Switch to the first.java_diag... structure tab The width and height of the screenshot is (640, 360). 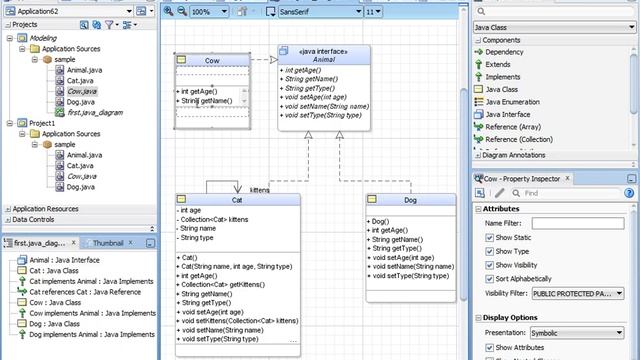point(39,243)
